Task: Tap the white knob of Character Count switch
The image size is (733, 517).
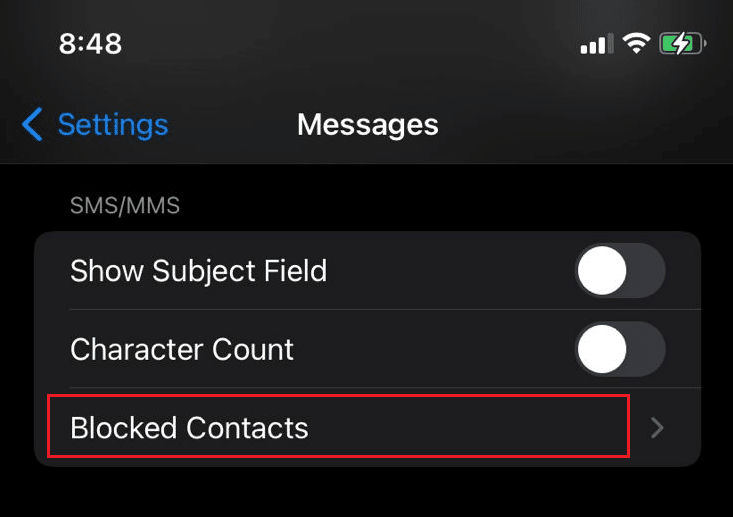Action: (602, 349)
